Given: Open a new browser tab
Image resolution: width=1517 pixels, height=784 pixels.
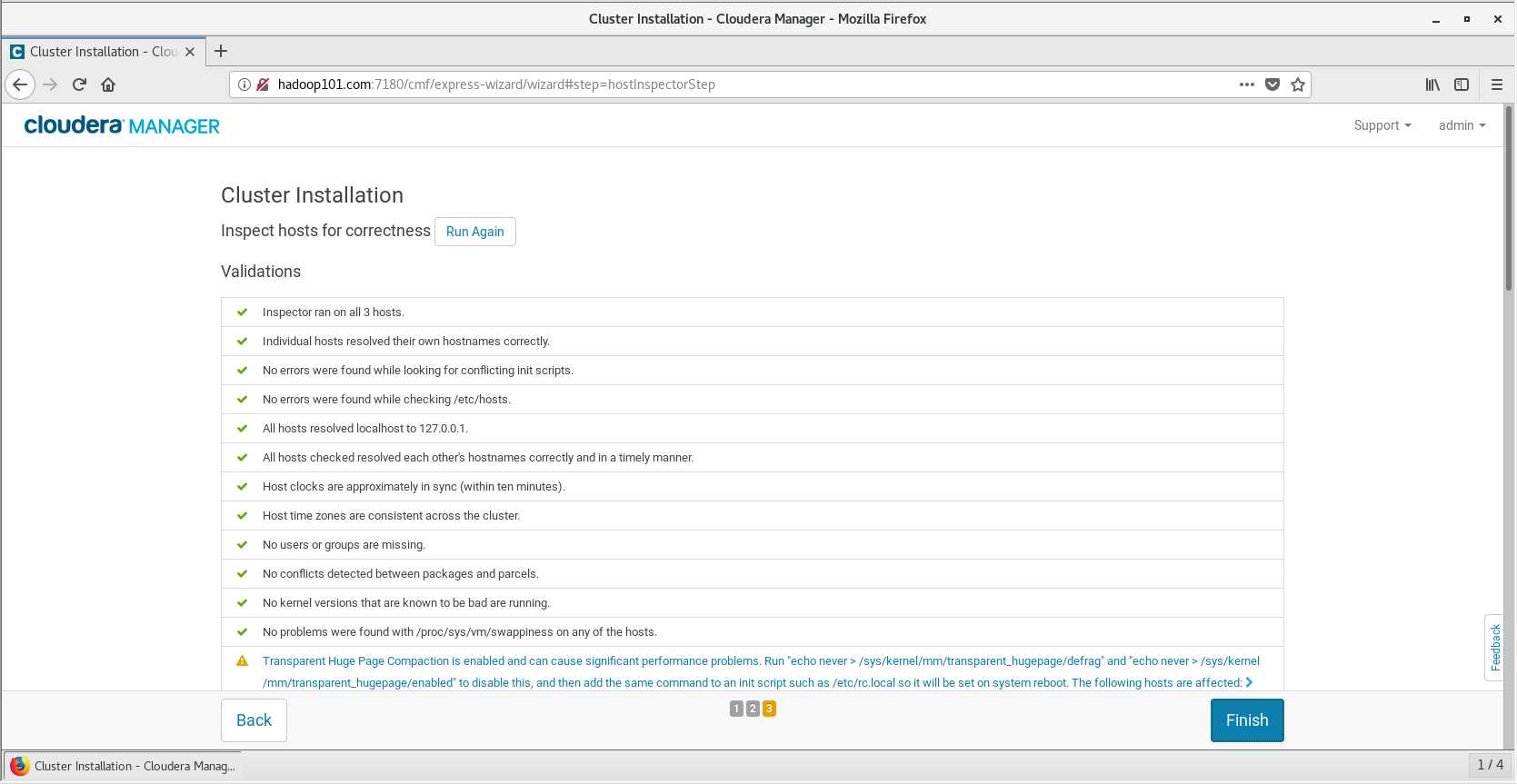Looking at the screenshot, I should [221, 51].
